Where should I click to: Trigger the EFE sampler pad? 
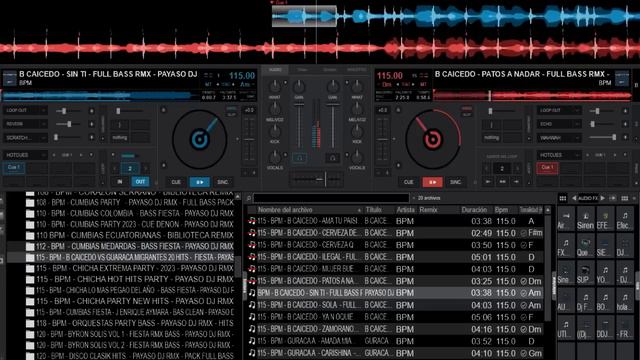pos(605,219)
